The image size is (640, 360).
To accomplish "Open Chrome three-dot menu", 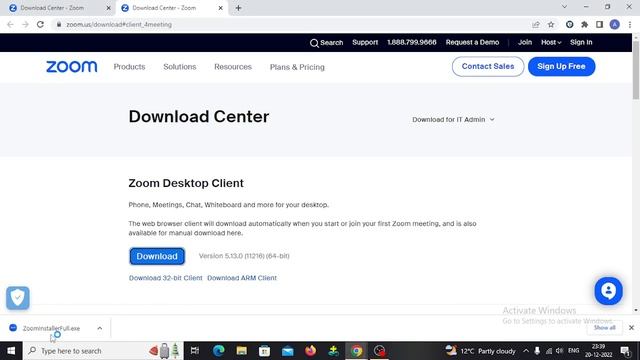I will 630,24.
